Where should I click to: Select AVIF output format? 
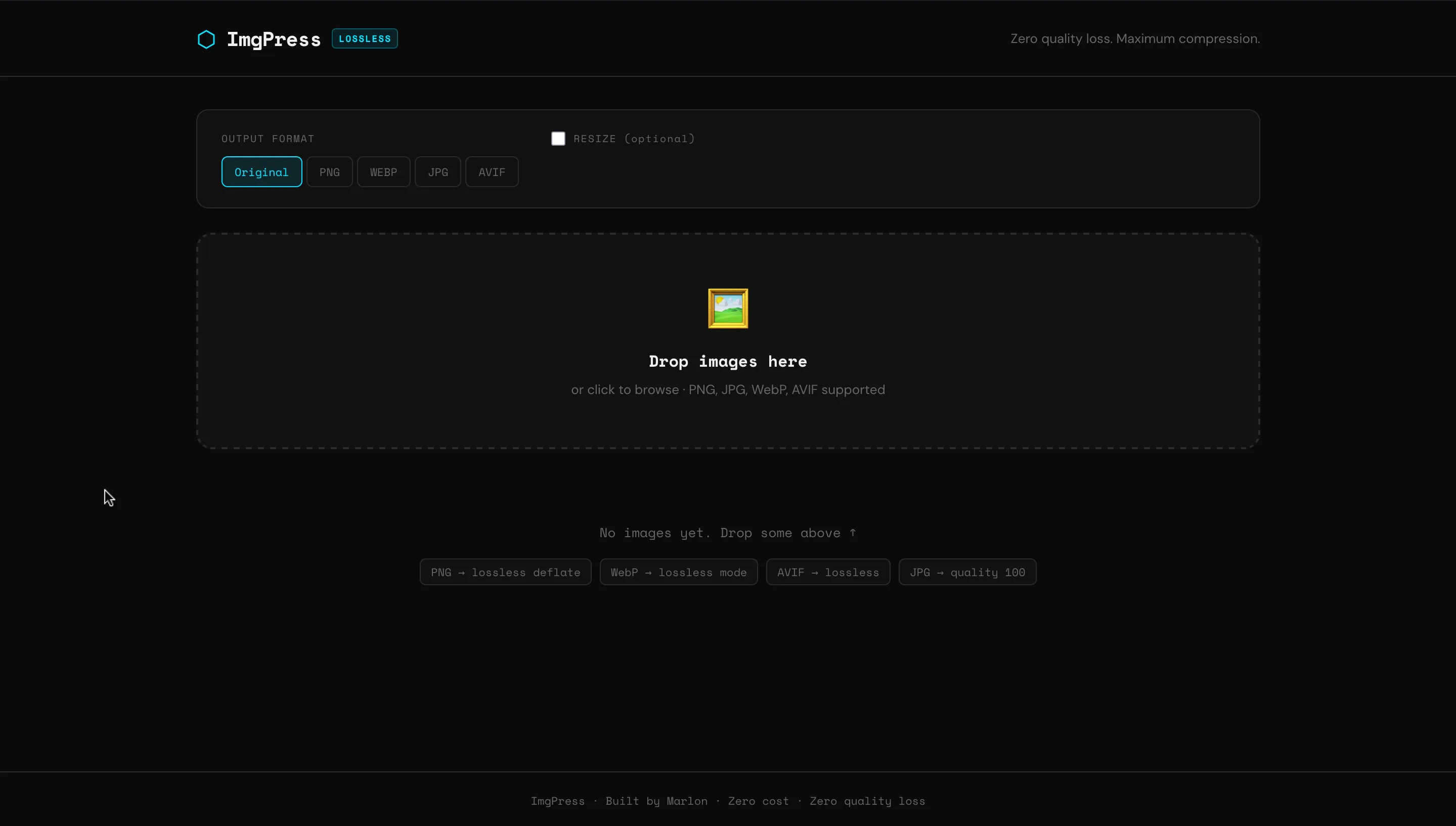[x=491, y=171]
